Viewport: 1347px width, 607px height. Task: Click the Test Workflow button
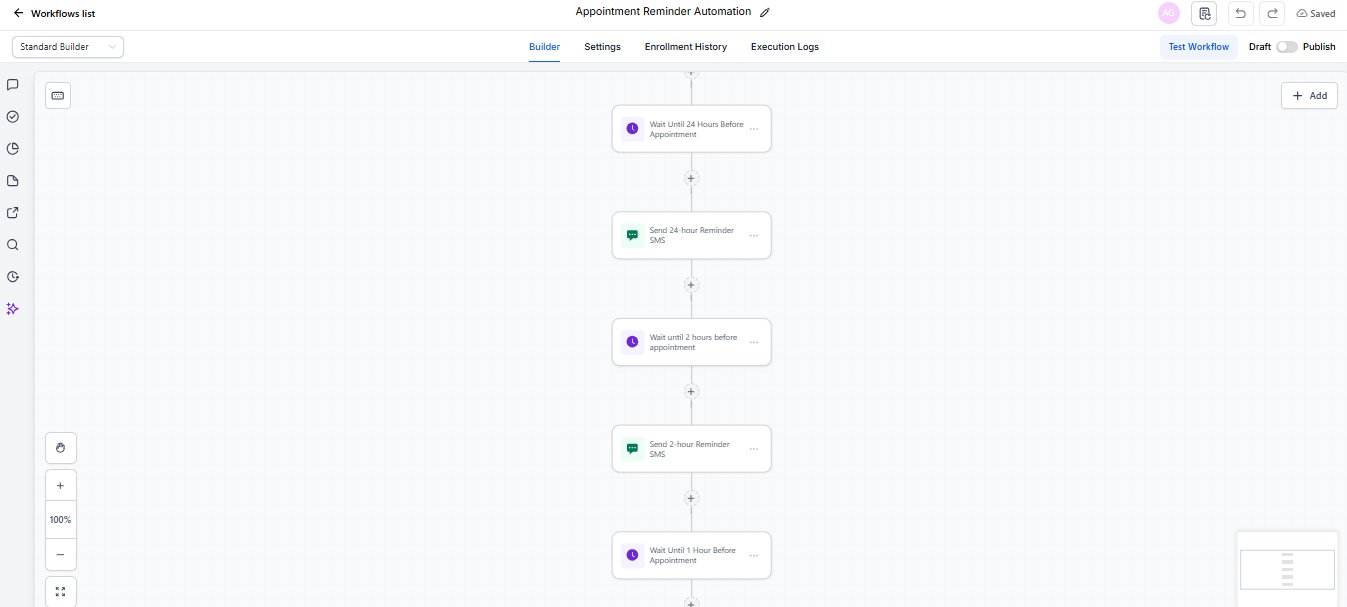pos(1198,47)
